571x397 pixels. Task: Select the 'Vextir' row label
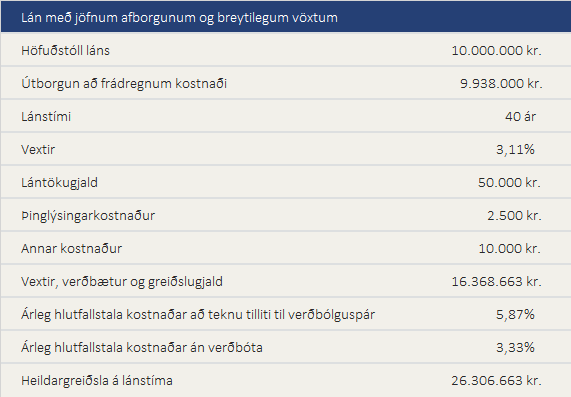(38, 150)
